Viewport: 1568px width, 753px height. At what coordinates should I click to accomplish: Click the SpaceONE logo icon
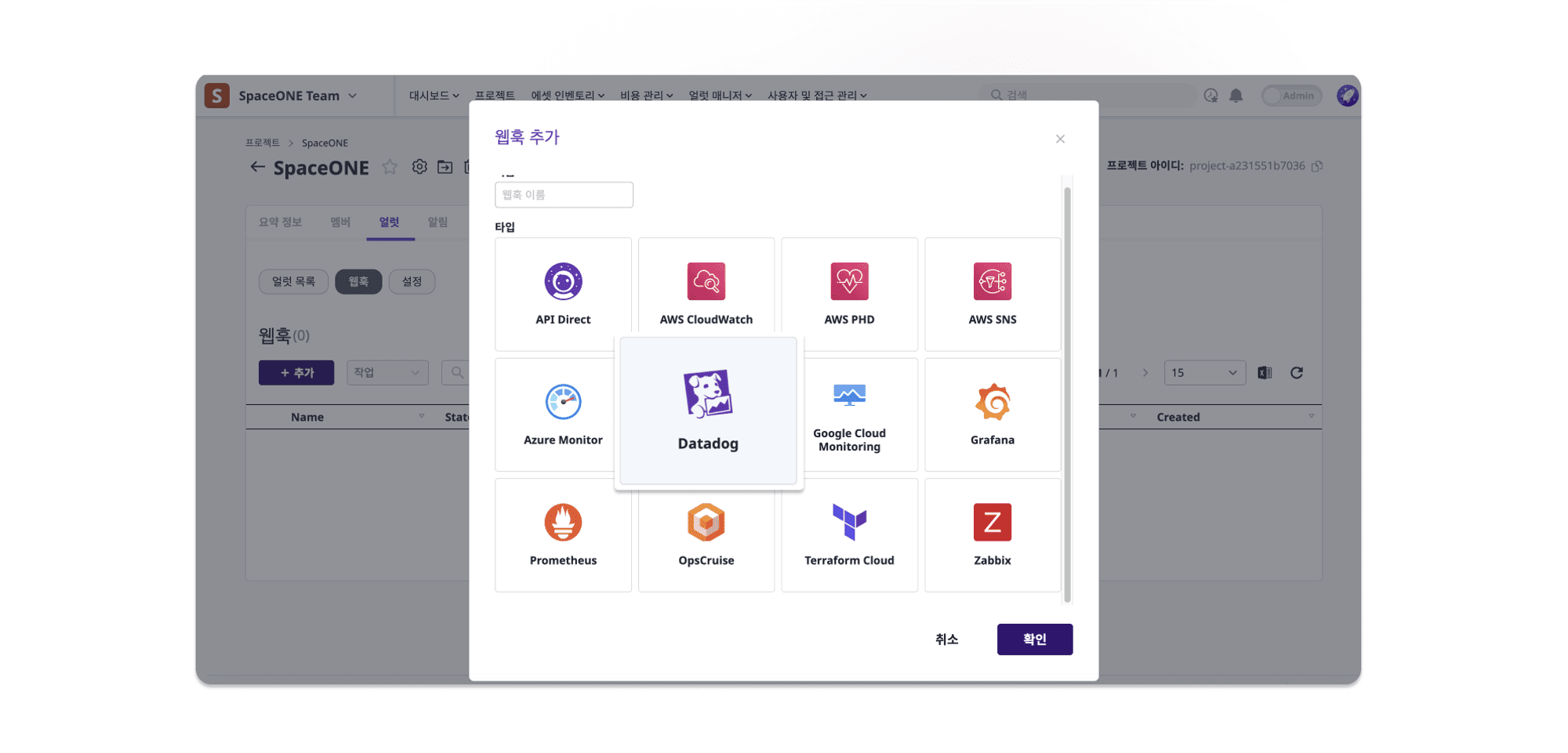click(x=217, y=96)
